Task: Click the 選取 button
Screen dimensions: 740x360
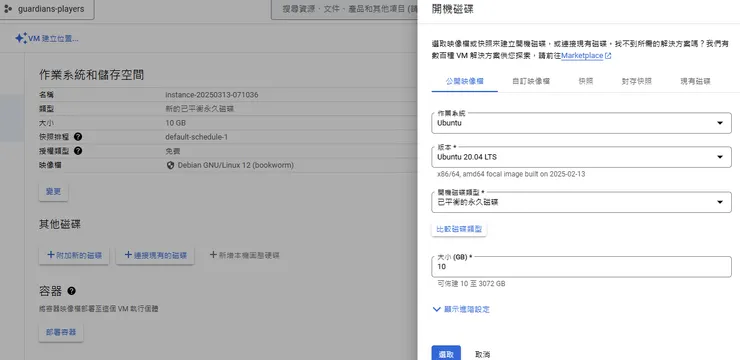Action: [446, 354]
